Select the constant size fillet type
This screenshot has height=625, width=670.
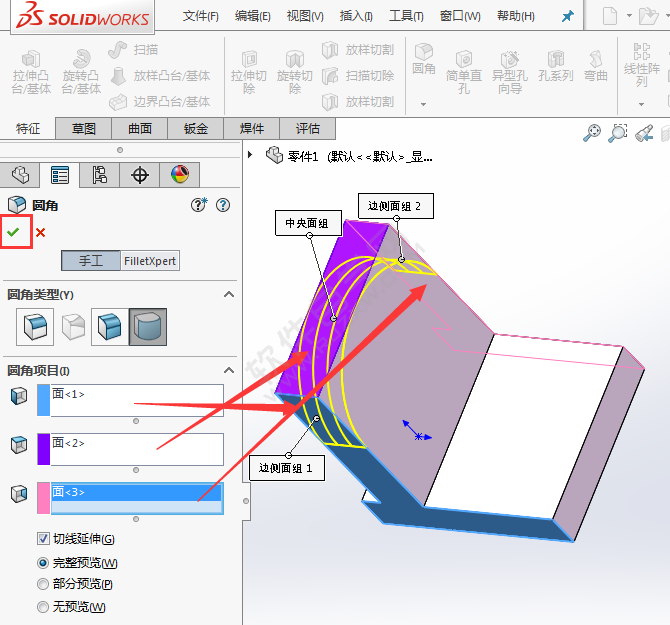pyautogui.click(x=35, y=327)
